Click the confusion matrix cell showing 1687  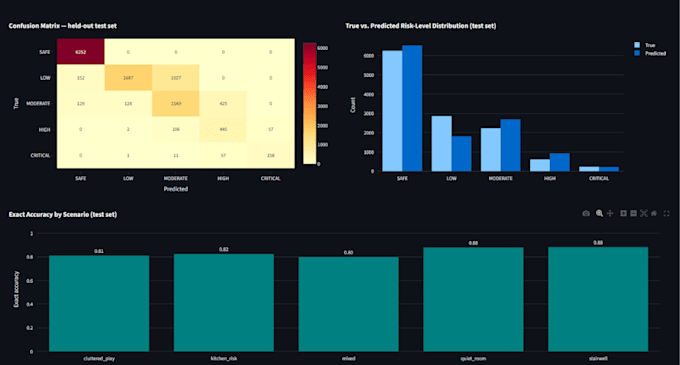128,78
